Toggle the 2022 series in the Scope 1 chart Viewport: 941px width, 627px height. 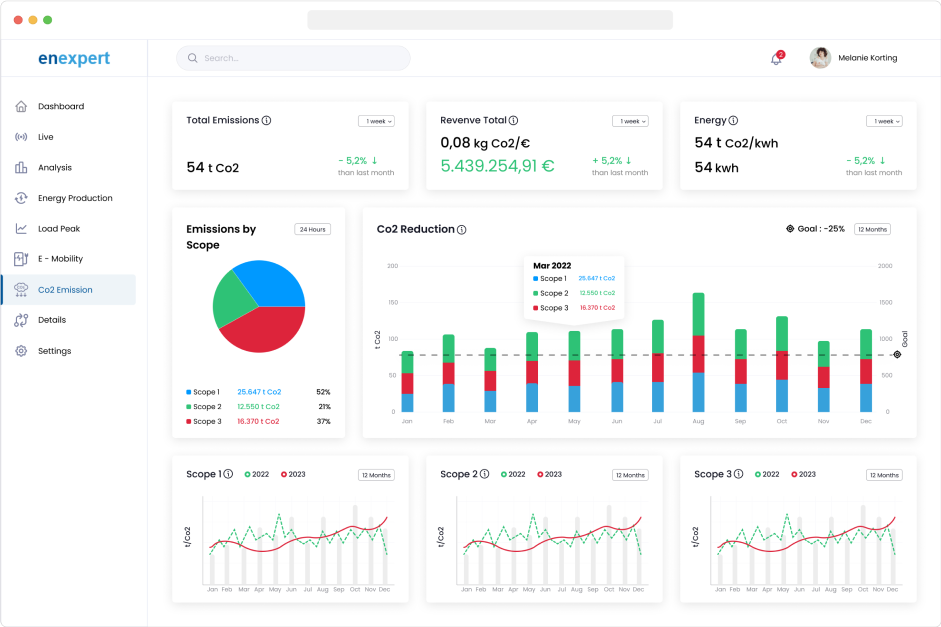(x=257, y=474)
